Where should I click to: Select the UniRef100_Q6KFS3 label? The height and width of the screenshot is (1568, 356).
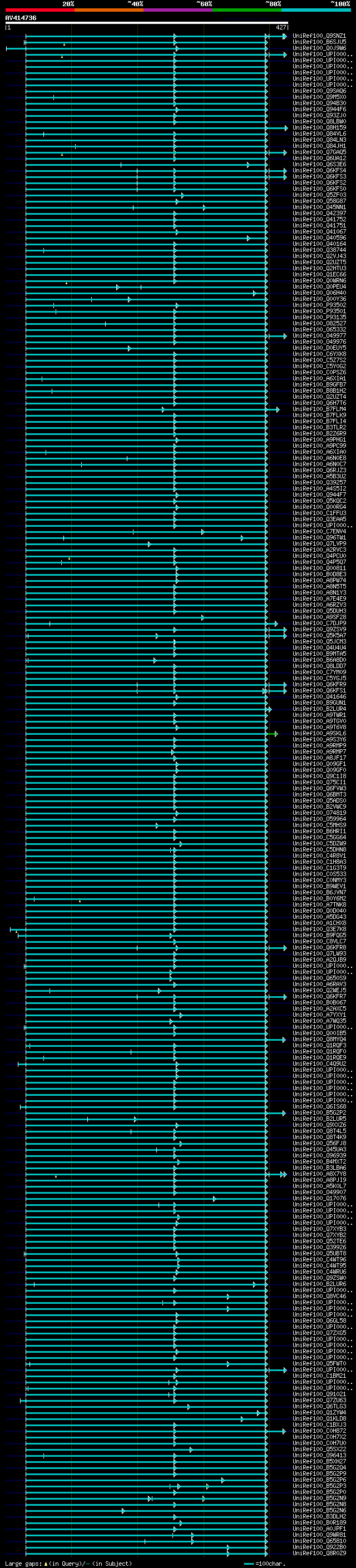319,176
